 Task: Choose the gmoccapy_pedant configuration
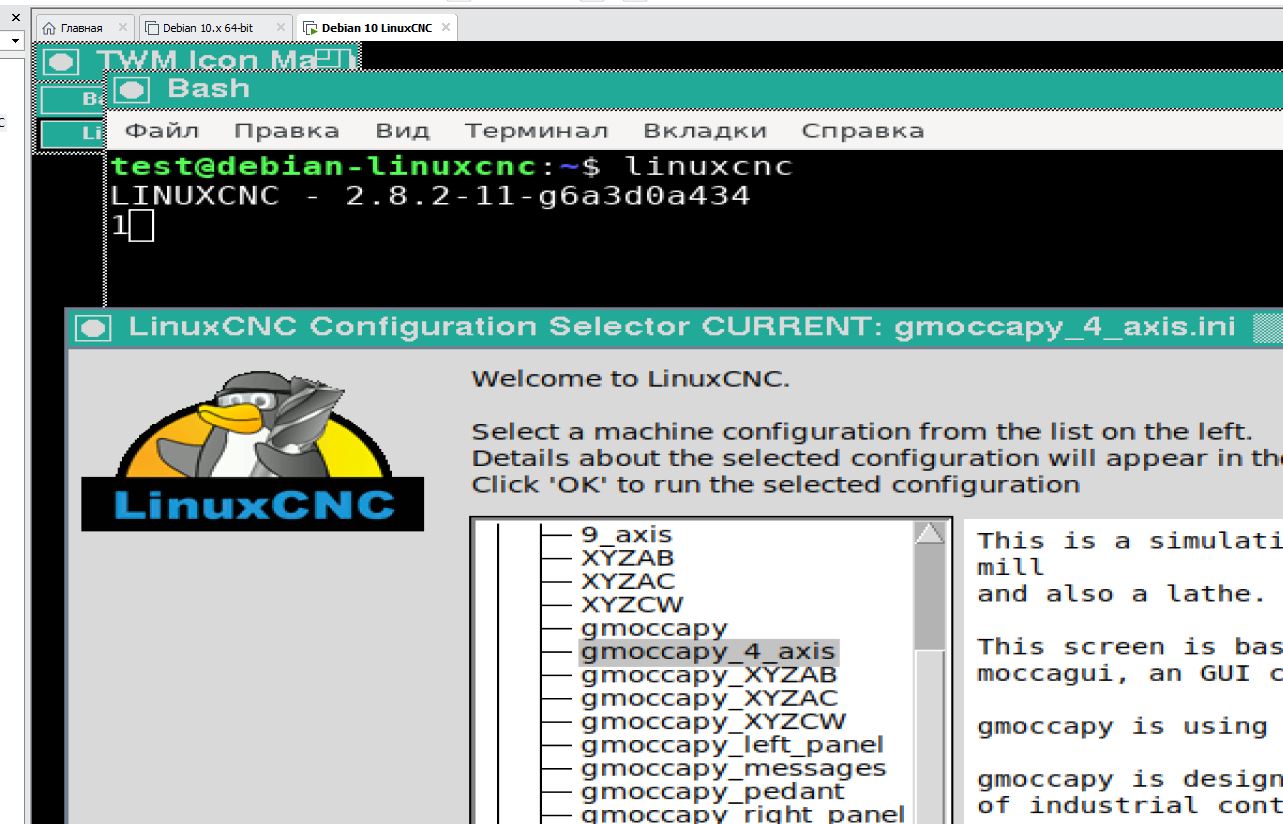point(712,791)
